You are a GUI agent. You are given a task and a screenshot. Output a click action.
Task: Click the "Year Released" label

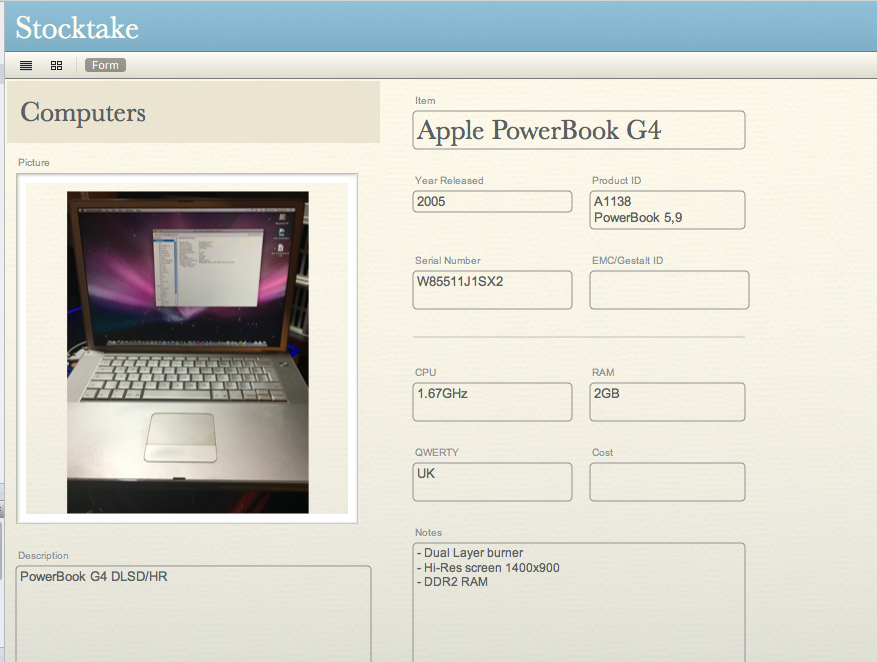point(449,181)
